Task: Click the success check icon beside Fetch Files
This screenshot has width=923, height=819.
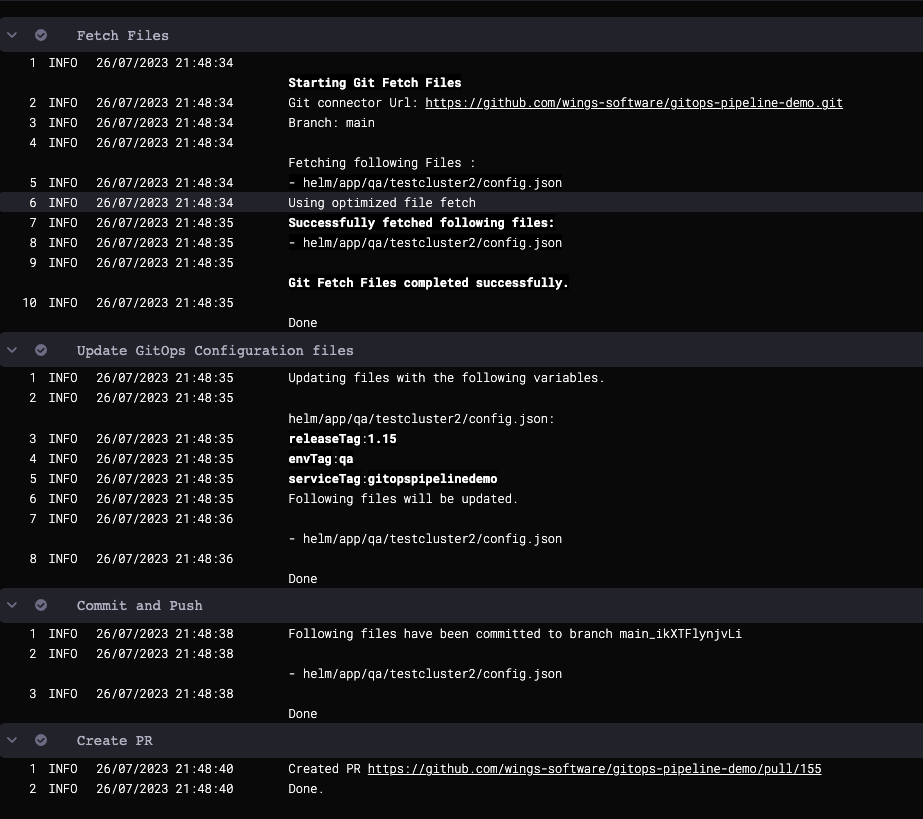Action: (41, 35)
